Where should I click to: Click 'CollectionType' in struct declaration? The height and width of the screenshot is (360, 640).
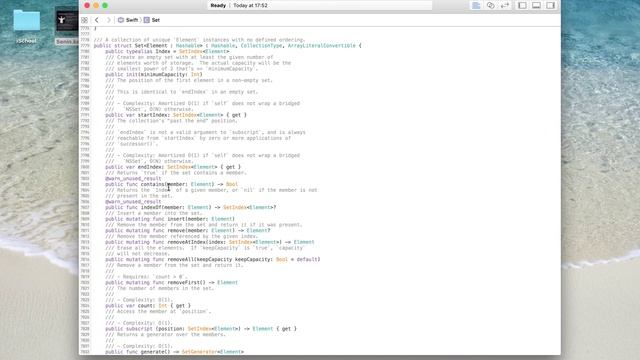pyautogui.click(x=261, y=45)
